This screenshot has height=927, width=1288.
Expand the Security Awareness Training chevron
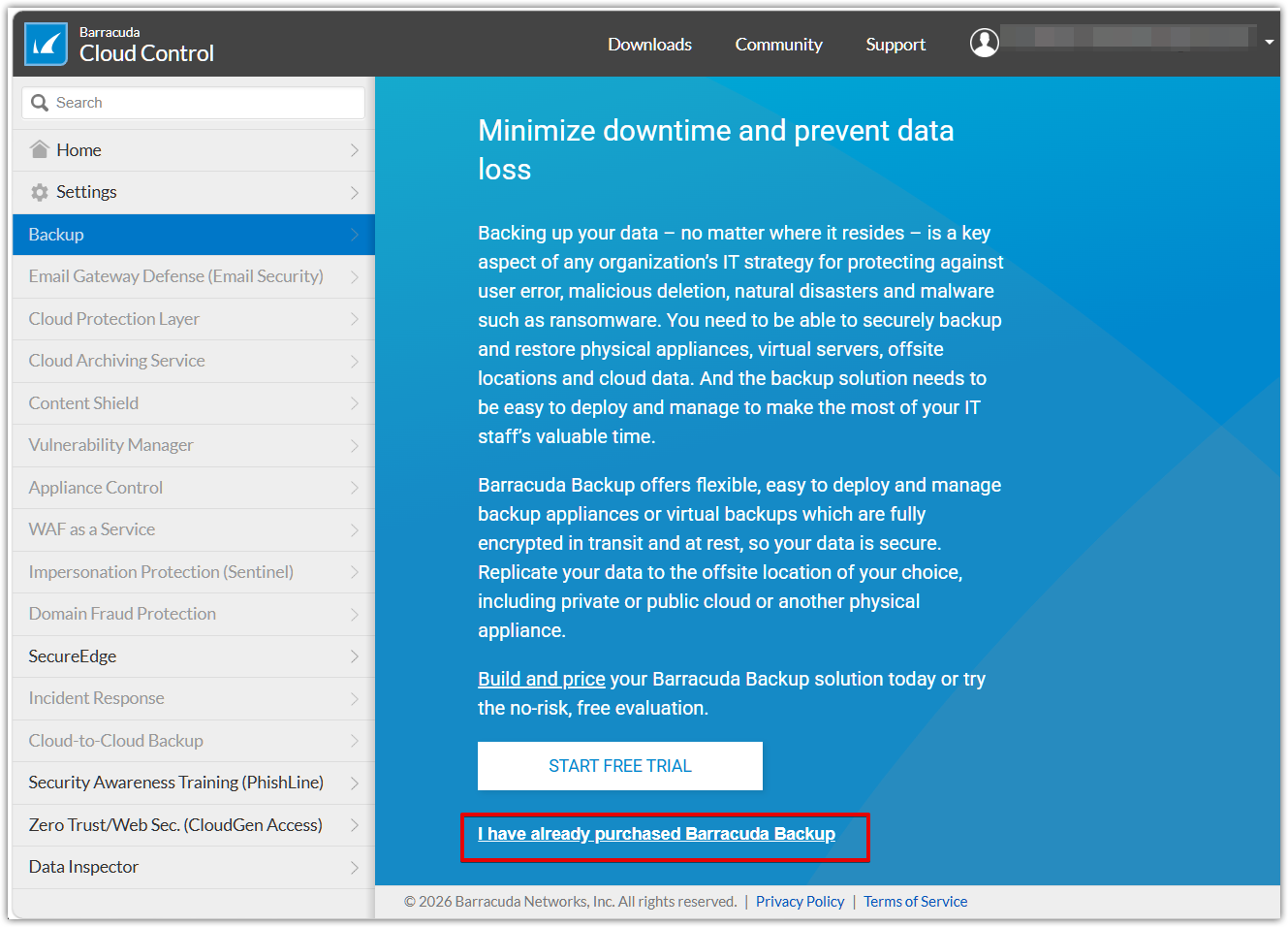click(x=355, y=783)
